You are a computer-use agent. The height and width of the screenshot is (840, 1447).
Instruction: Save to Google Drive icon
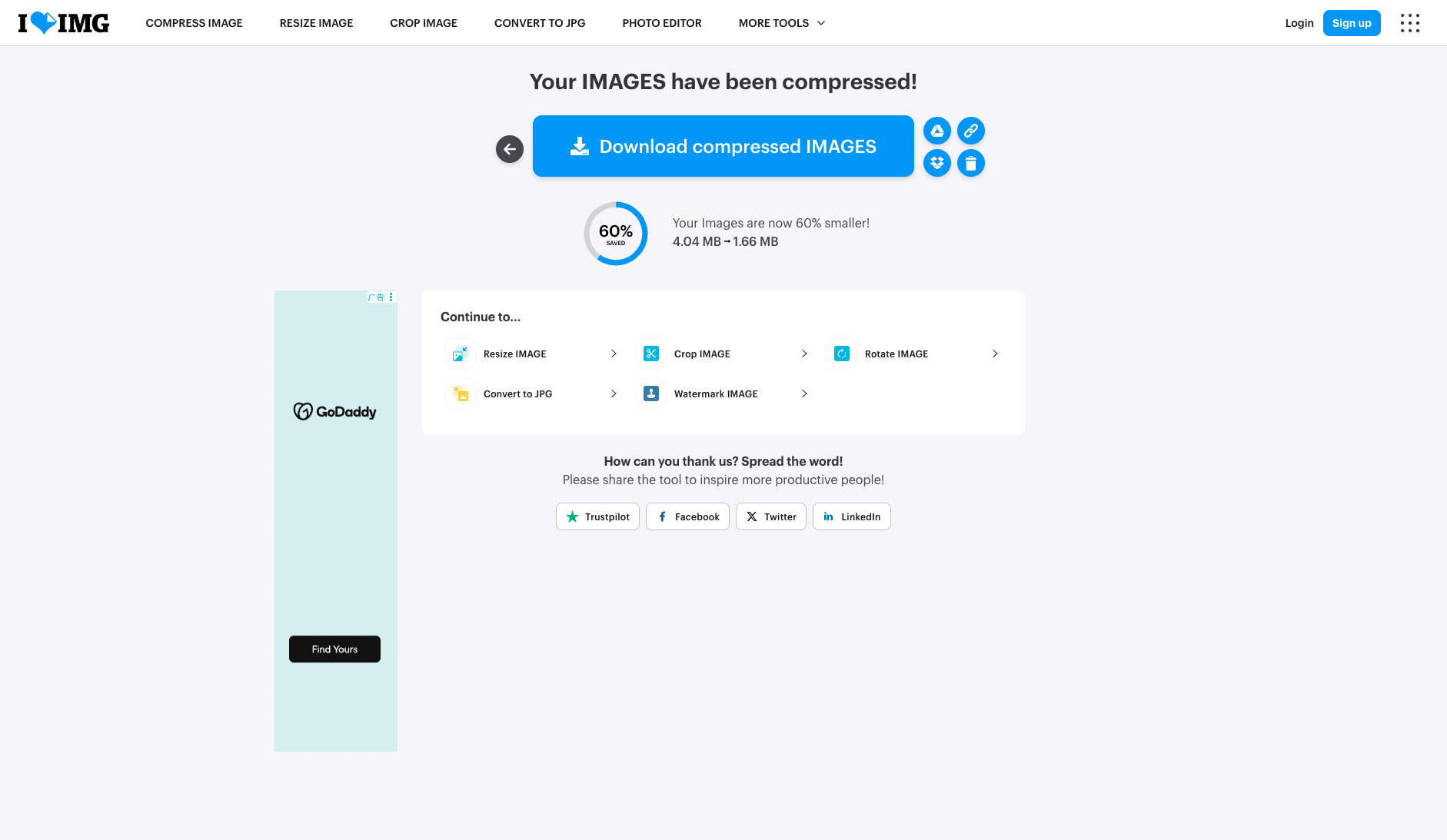tap(937, 131)
